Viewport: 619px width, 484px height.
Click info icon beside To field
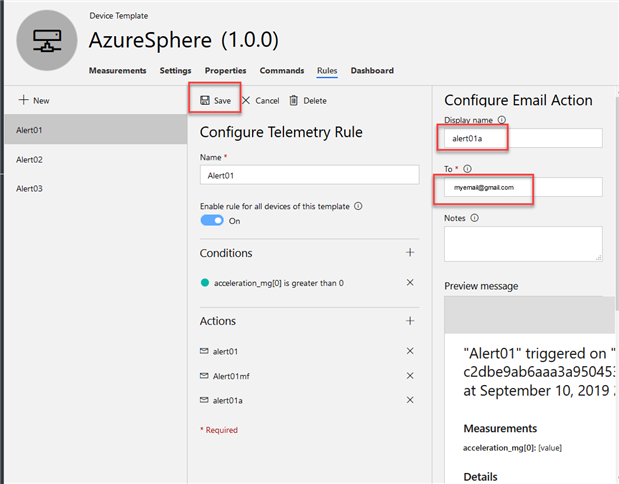[467, 169]
